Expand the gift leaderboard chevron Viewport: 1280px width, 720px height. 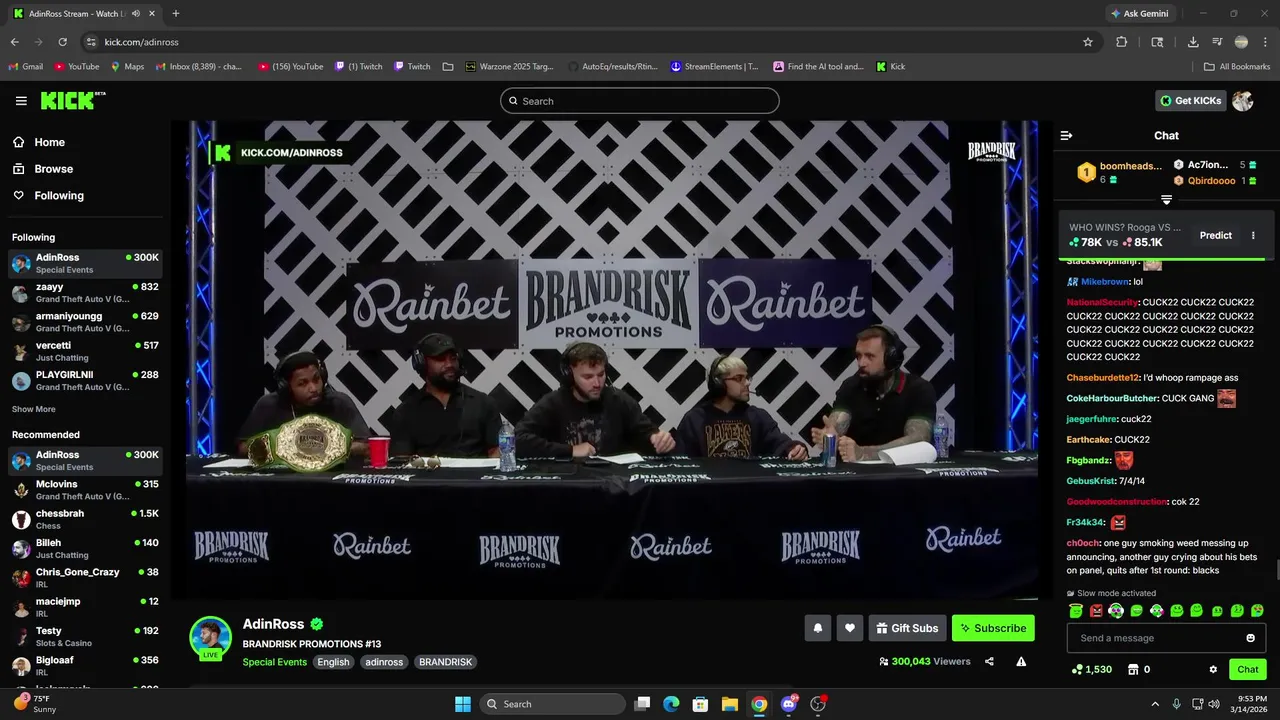(1166, 200)
